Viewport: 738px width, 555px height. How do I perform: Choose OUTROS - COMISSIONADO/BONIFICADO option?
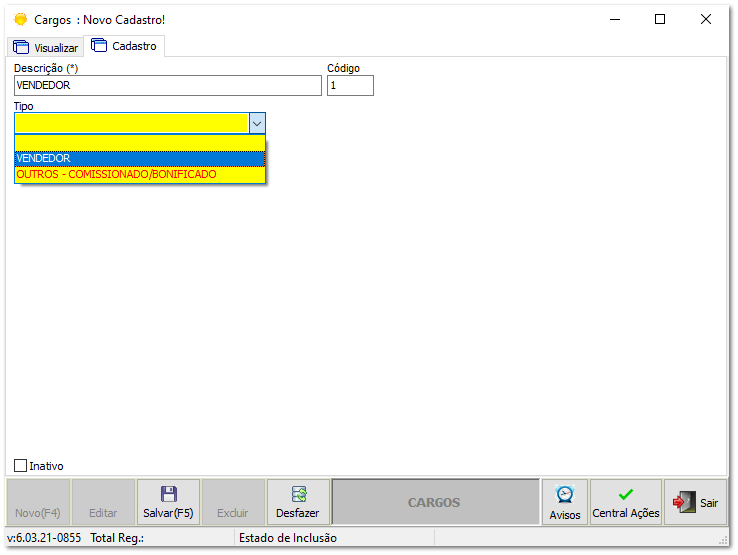140,174
